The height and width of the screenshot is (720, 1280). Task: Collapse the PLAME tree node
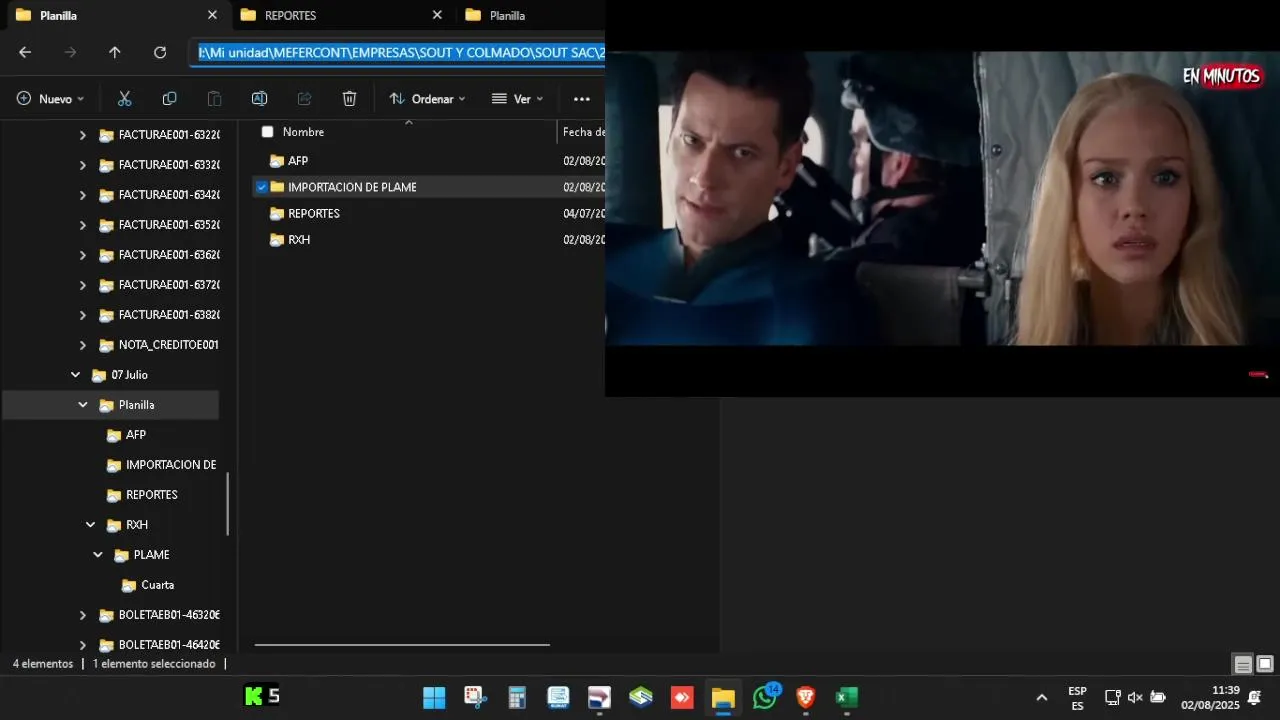pos(98,555)
